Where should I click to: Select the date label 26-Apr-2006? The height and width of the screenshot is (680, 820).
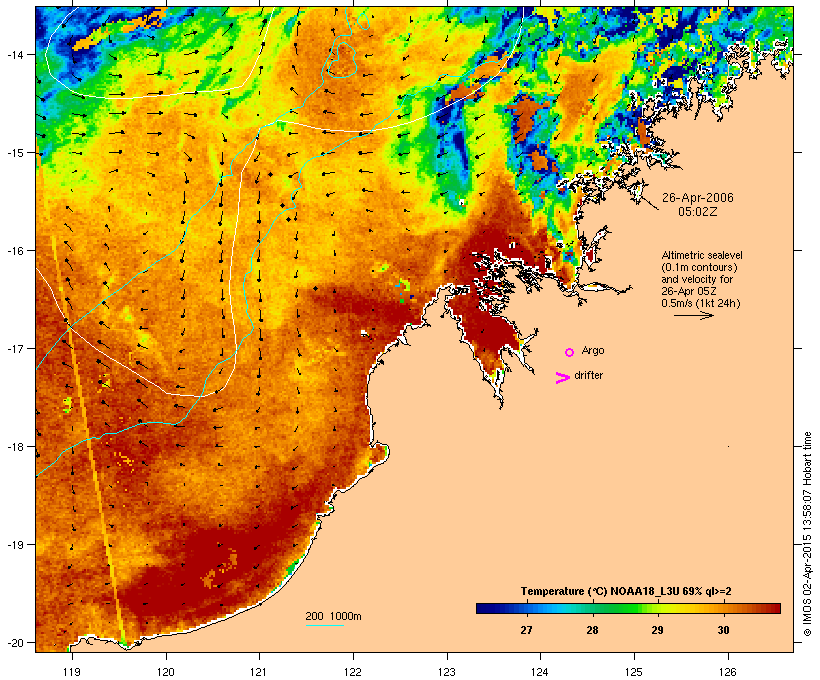pos(698,198)
